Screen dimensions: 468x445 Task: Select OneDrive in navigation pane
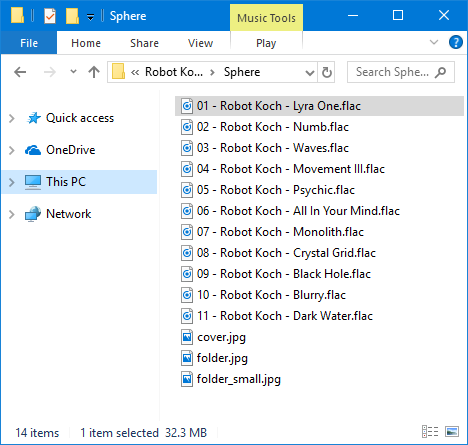[x=71, y=150]
